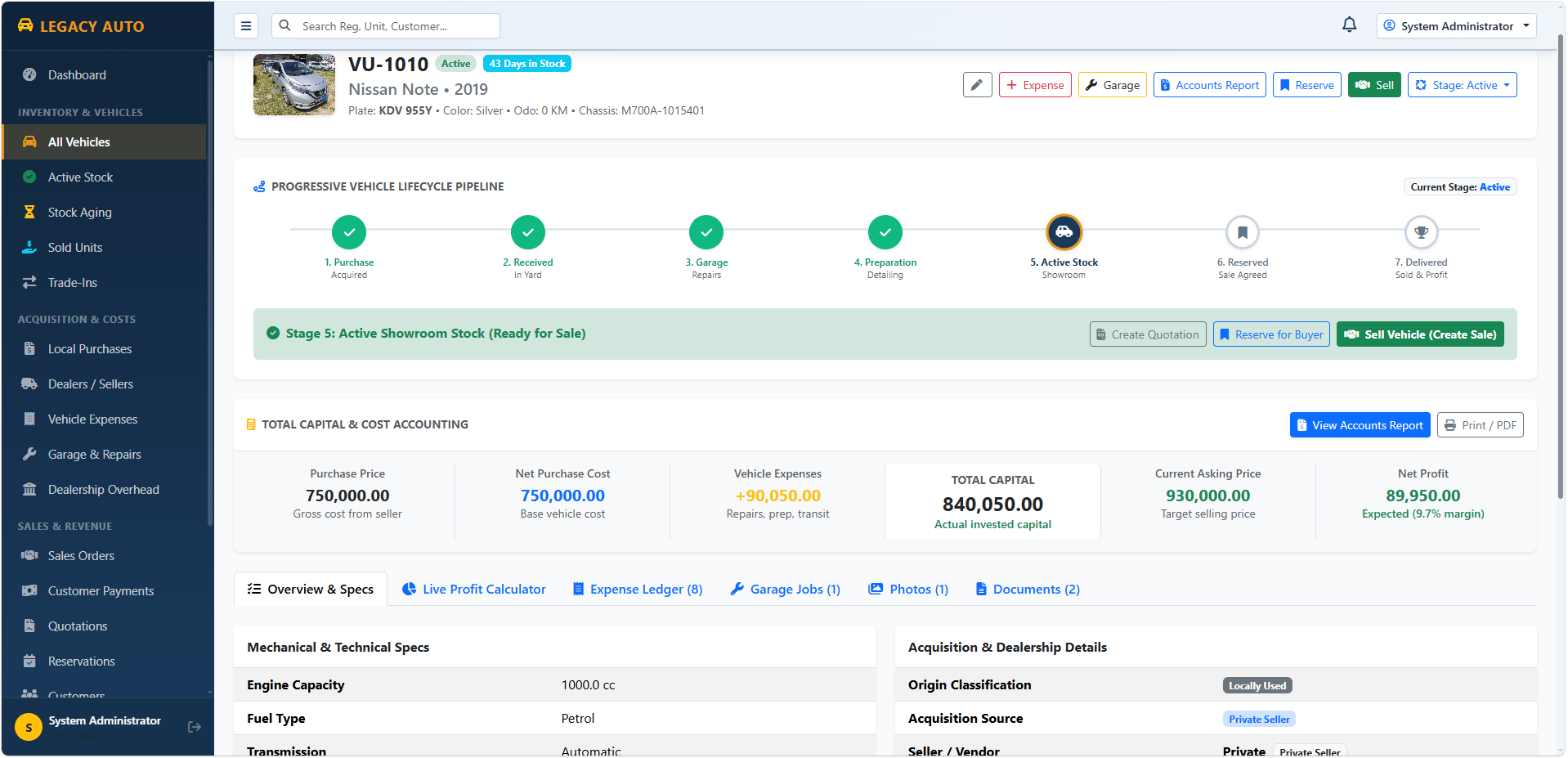Open the notifications bell
The width and height of the screenshot is (1568, 758).
(x=1350, y=25)
